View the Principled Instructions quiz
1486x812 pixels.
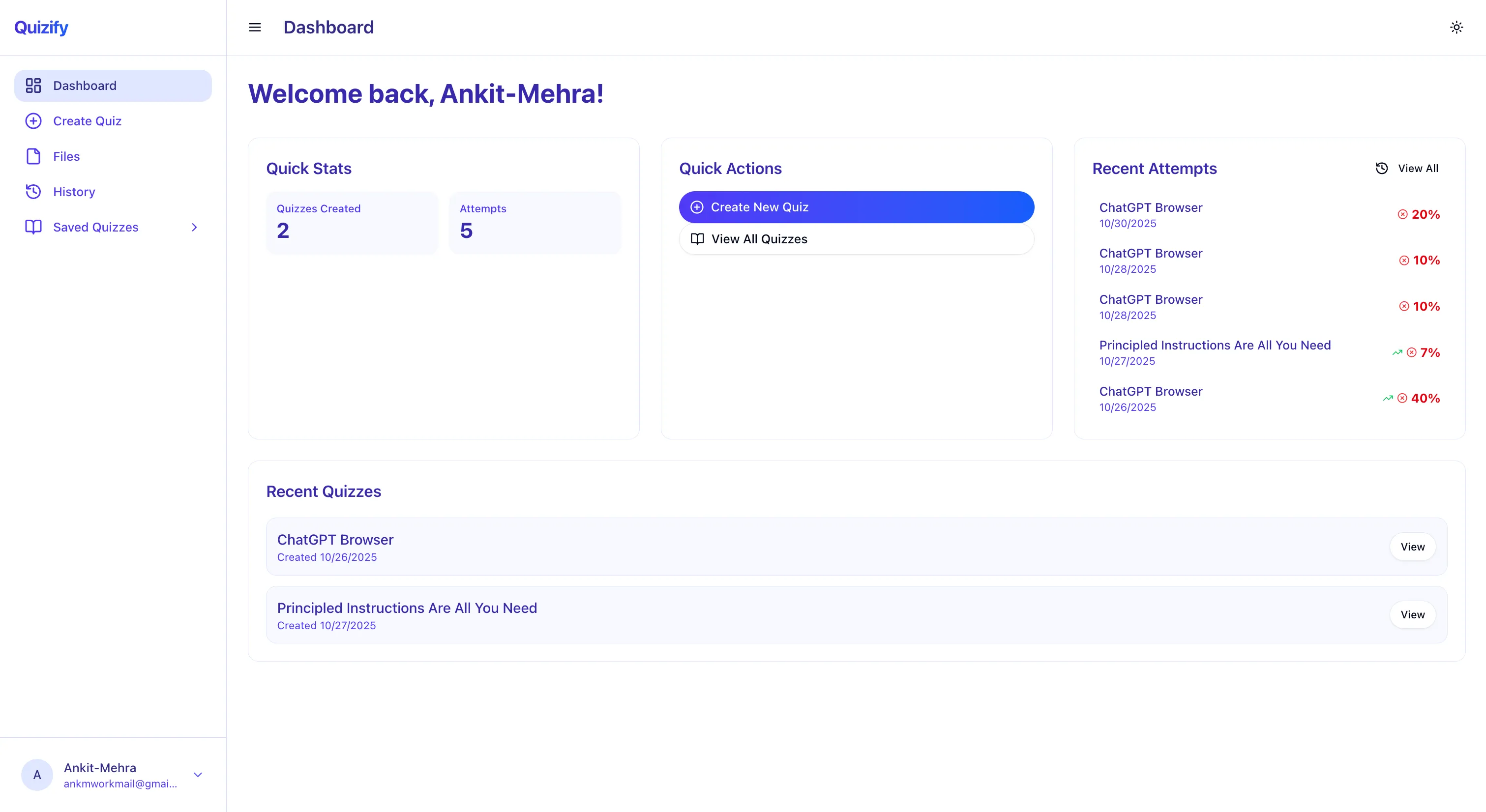[x=1412, y=614]
